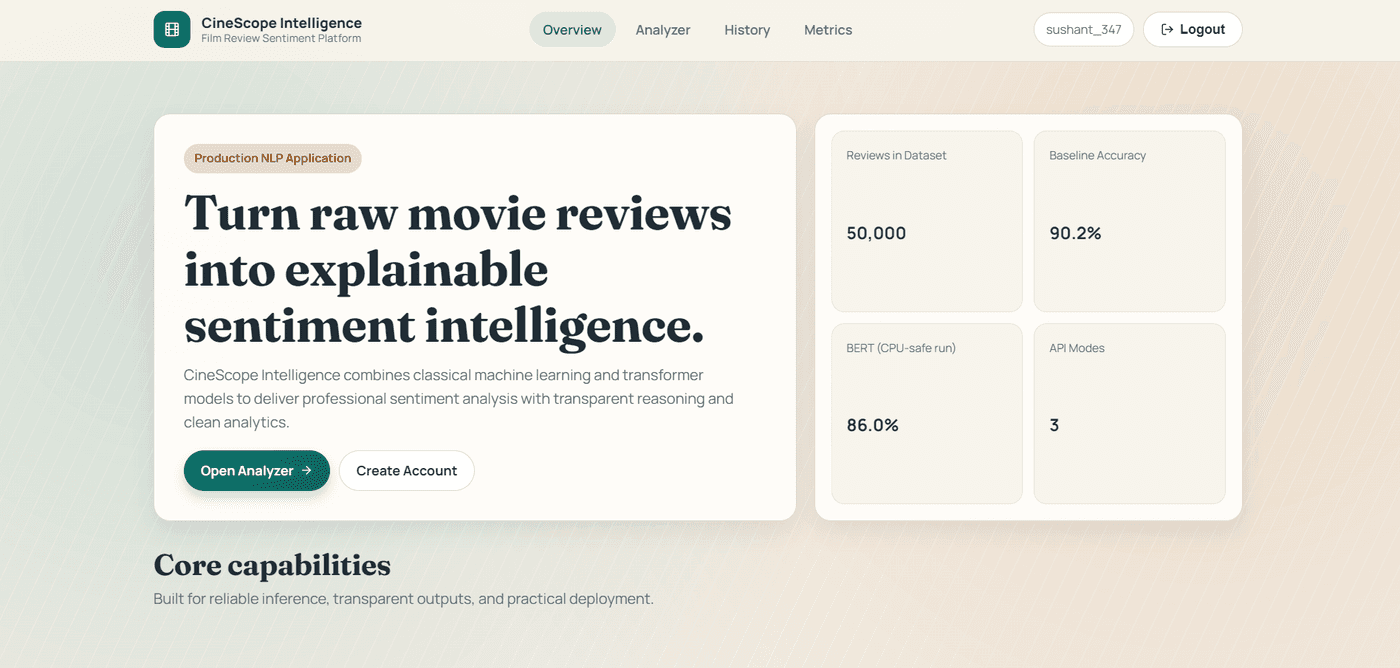Click the logout arrow icon

pos(1167,30)
